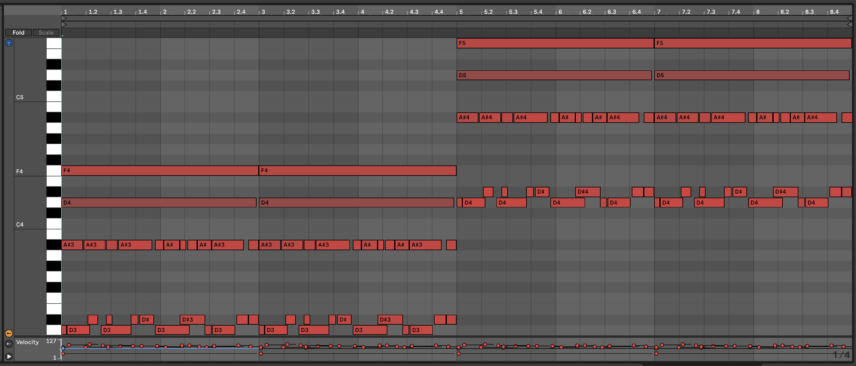Viewport: 856px width, 366px height.
Task: Click ruler position 1.3
Action: tap(117, 11)
